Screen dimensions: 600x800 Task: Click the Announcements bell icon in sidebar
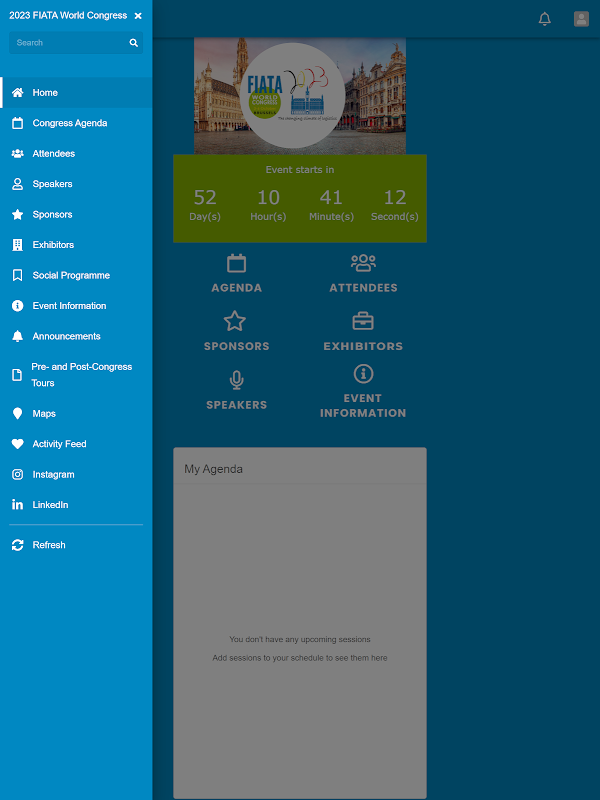[x=17, y=336]
